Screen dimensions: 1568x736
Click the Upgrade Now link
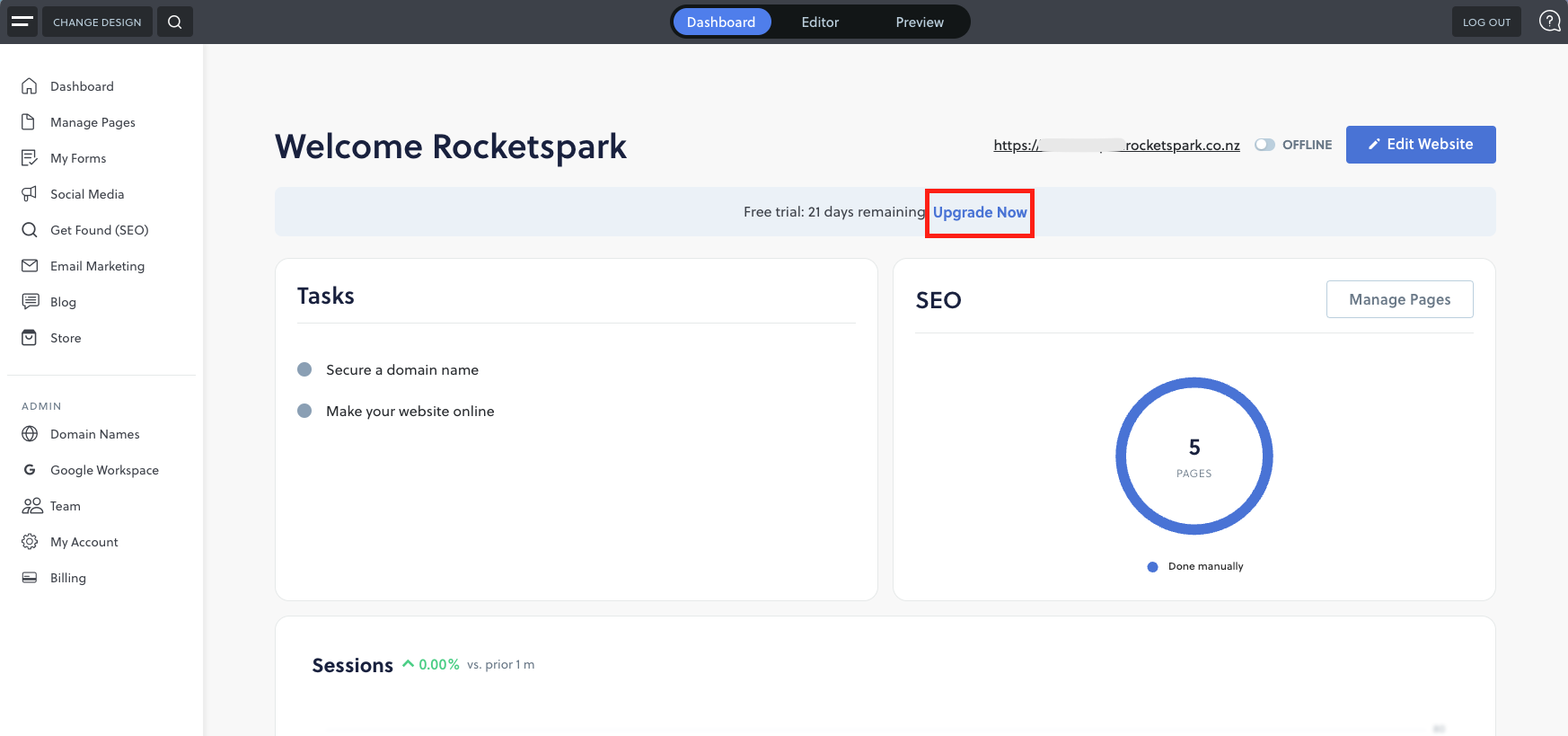[x=980, y=212]
